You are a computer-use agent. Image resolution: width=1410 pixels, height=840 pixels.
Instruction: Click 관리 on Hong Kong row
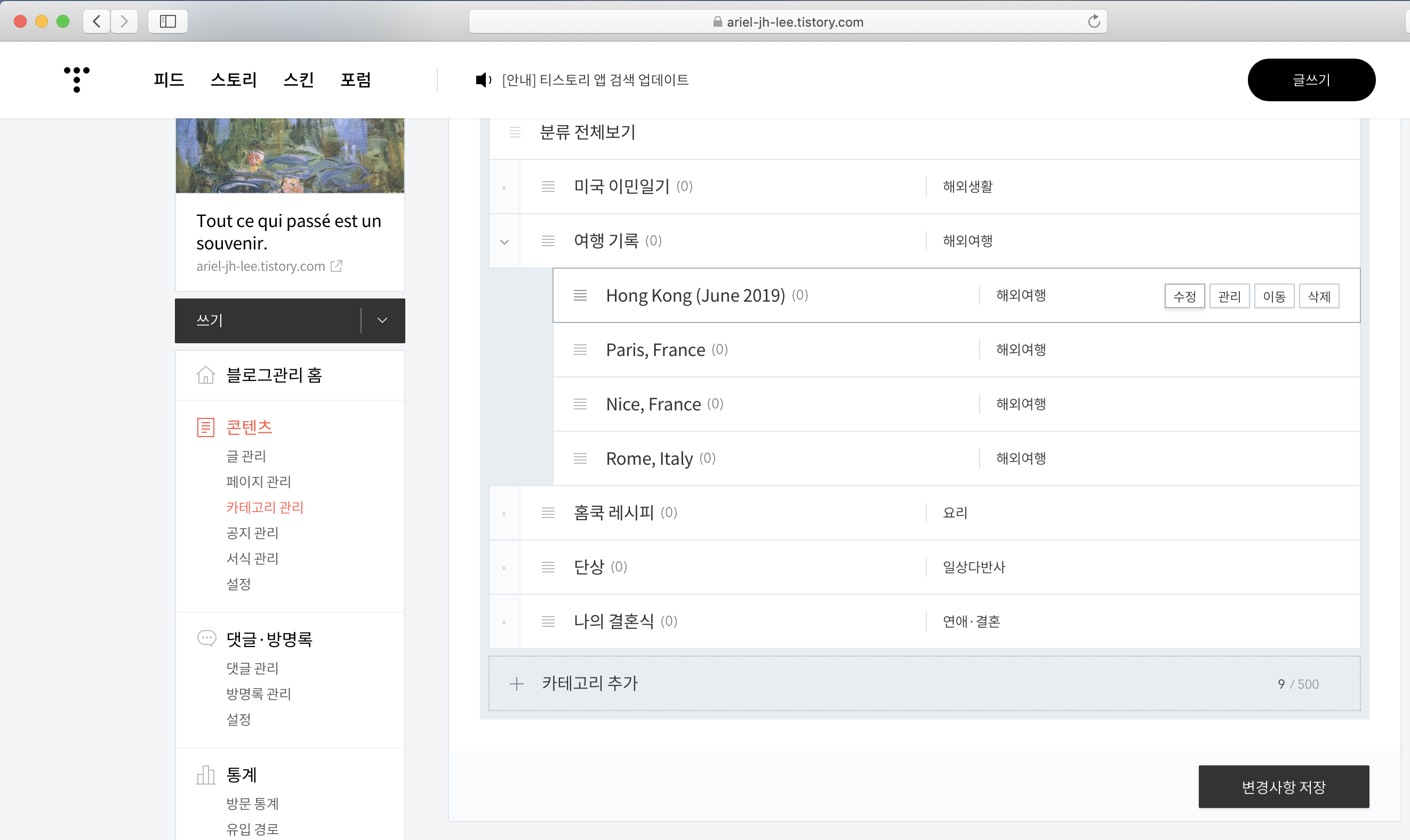tap(1229, 296)
